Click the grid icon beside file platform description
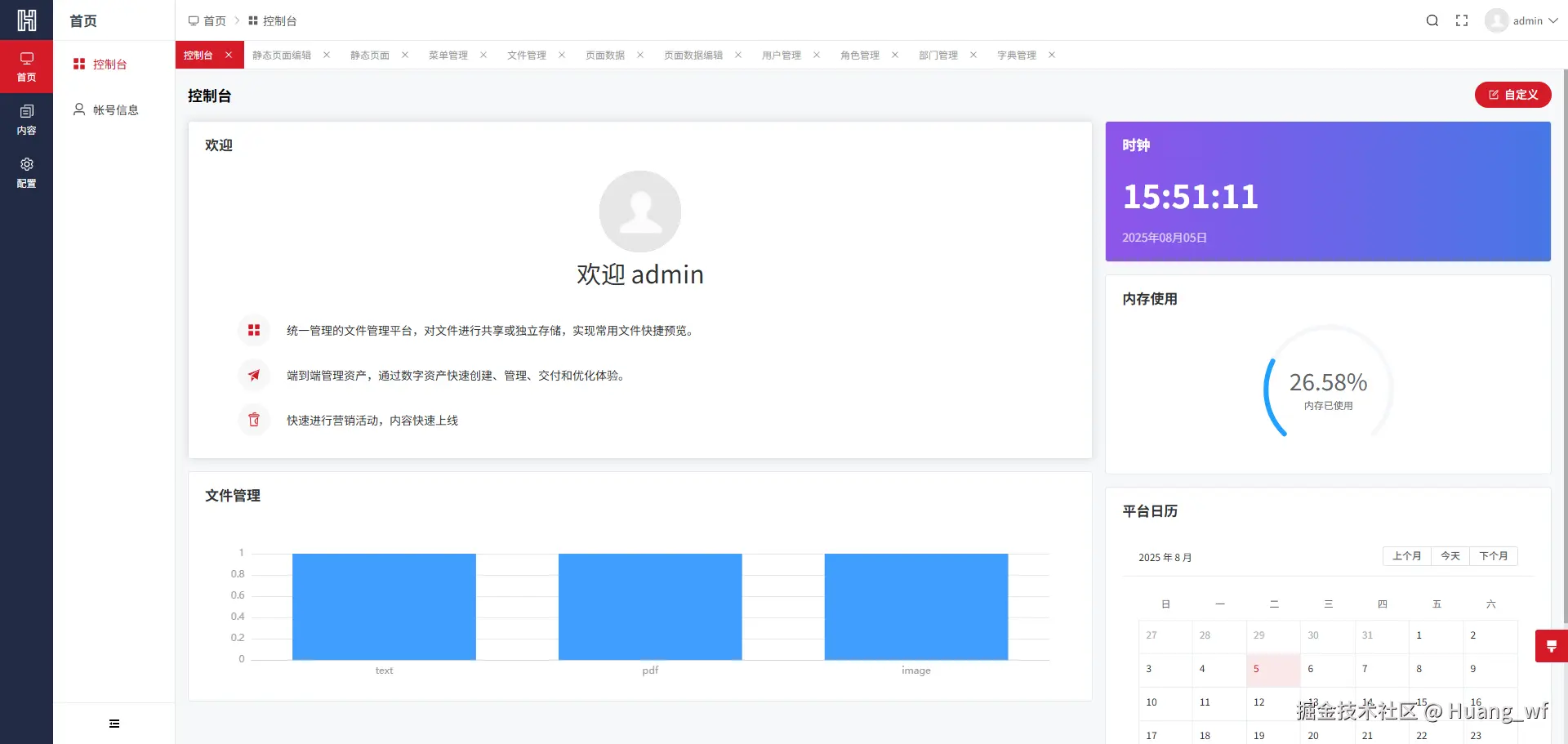The height and width of the screenshot is (744, 1568). tap(254, 330)
